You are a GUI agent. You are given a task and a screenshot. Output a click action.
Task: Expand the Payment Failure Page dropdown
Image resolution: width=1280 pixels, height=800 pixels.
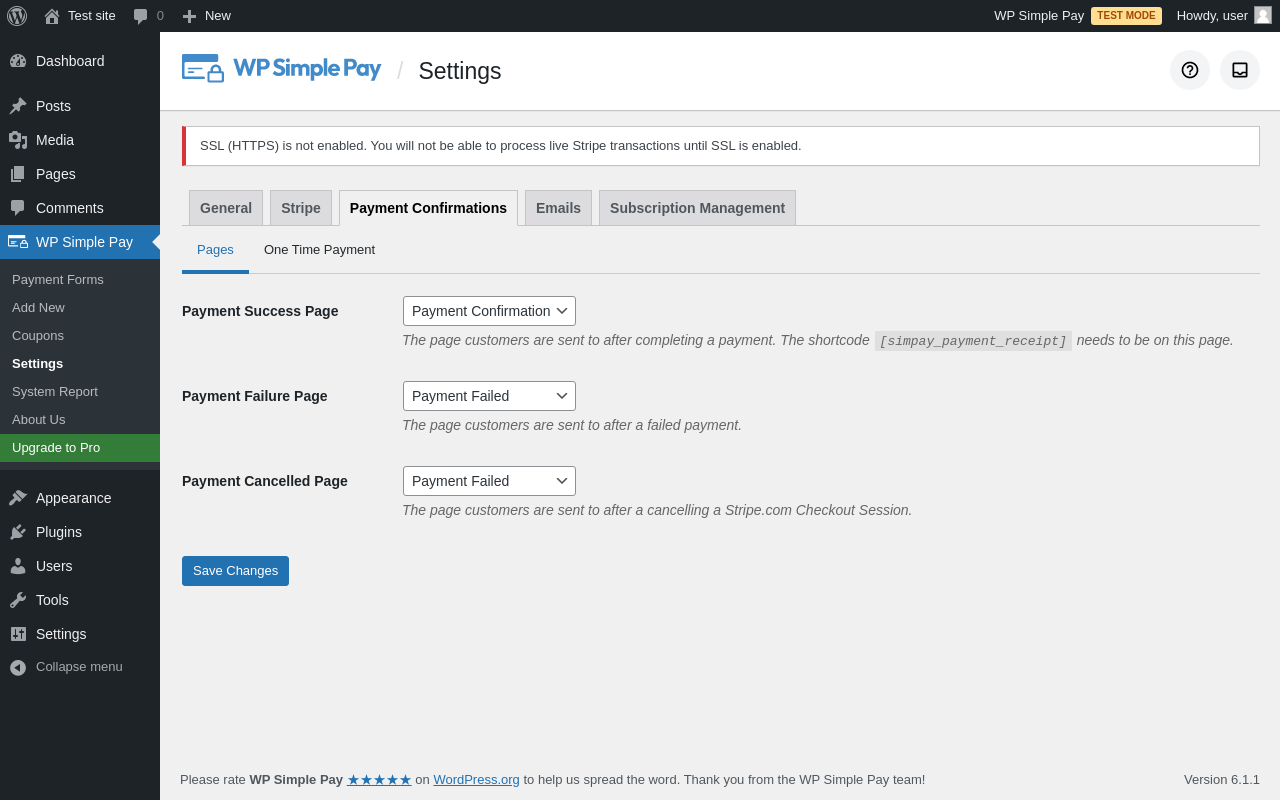[489, 396]
